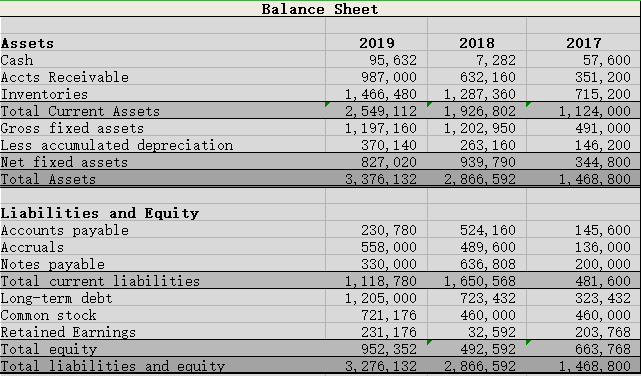Click the Long-term debt label
Image resolution: width=641 pixels, height=376 pixels.
tap(56, 298)
